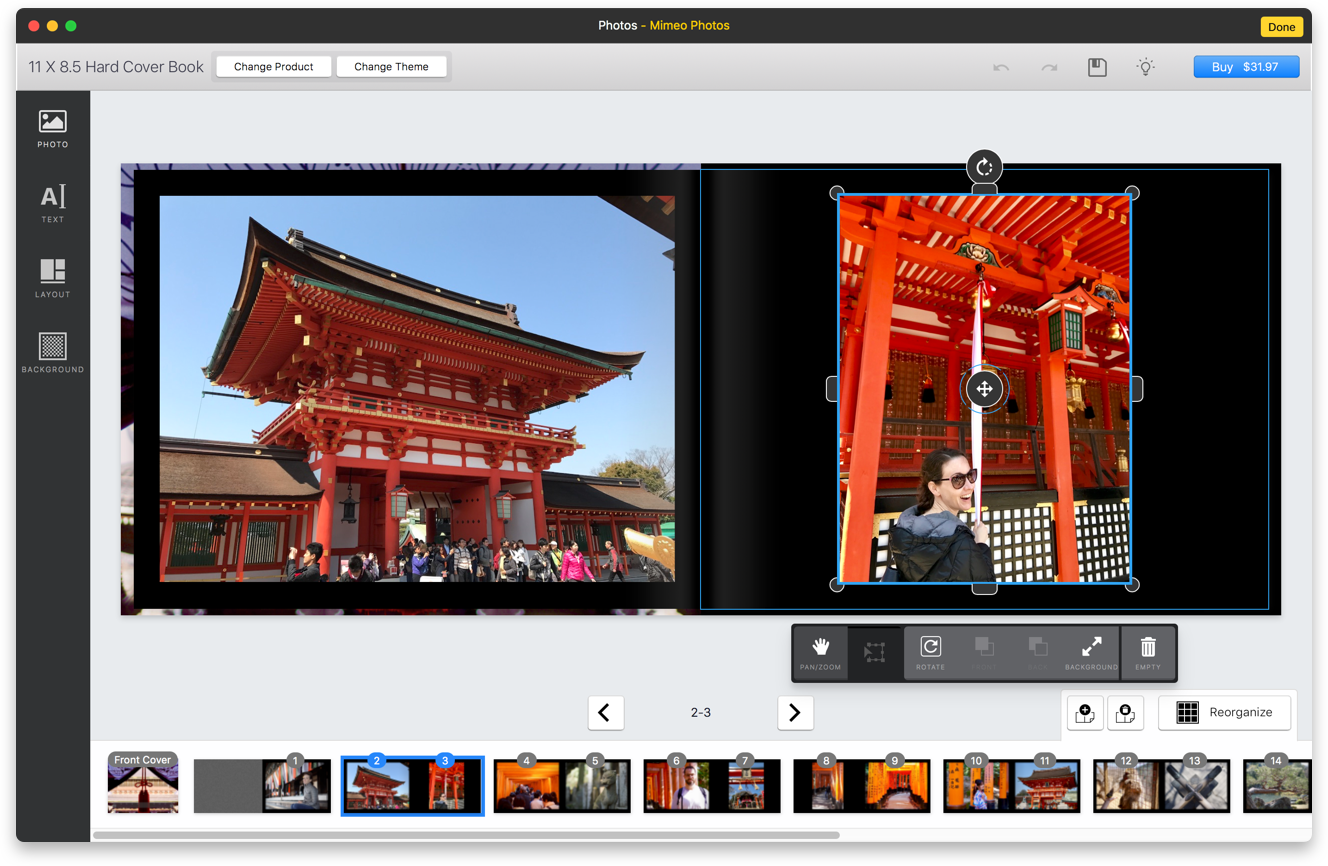Open the Background panel
The image size is (1328, 866).
coord(52,352)
